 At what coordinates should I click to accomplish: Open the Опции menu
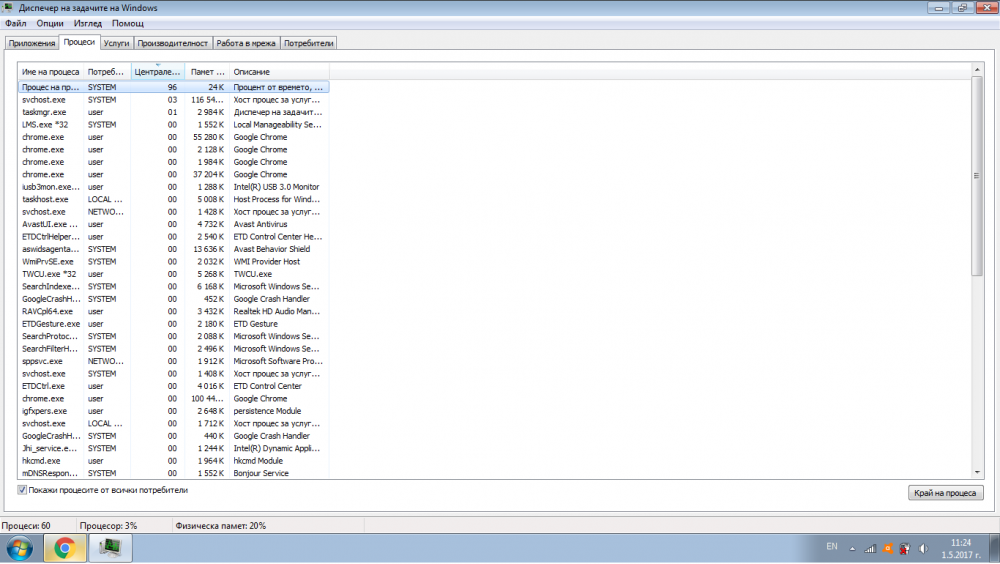[x=50, y=24]
